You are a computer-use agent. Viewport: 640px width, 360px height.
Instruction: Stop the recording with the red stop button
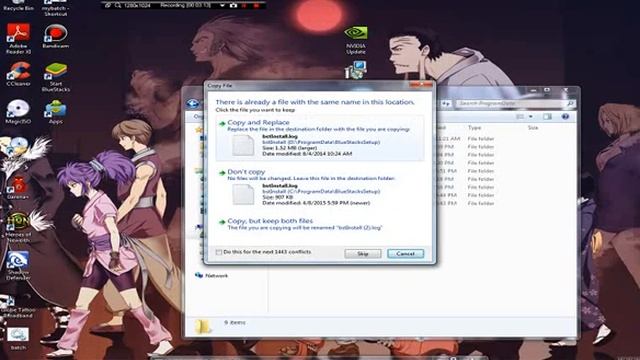[256, 5]
